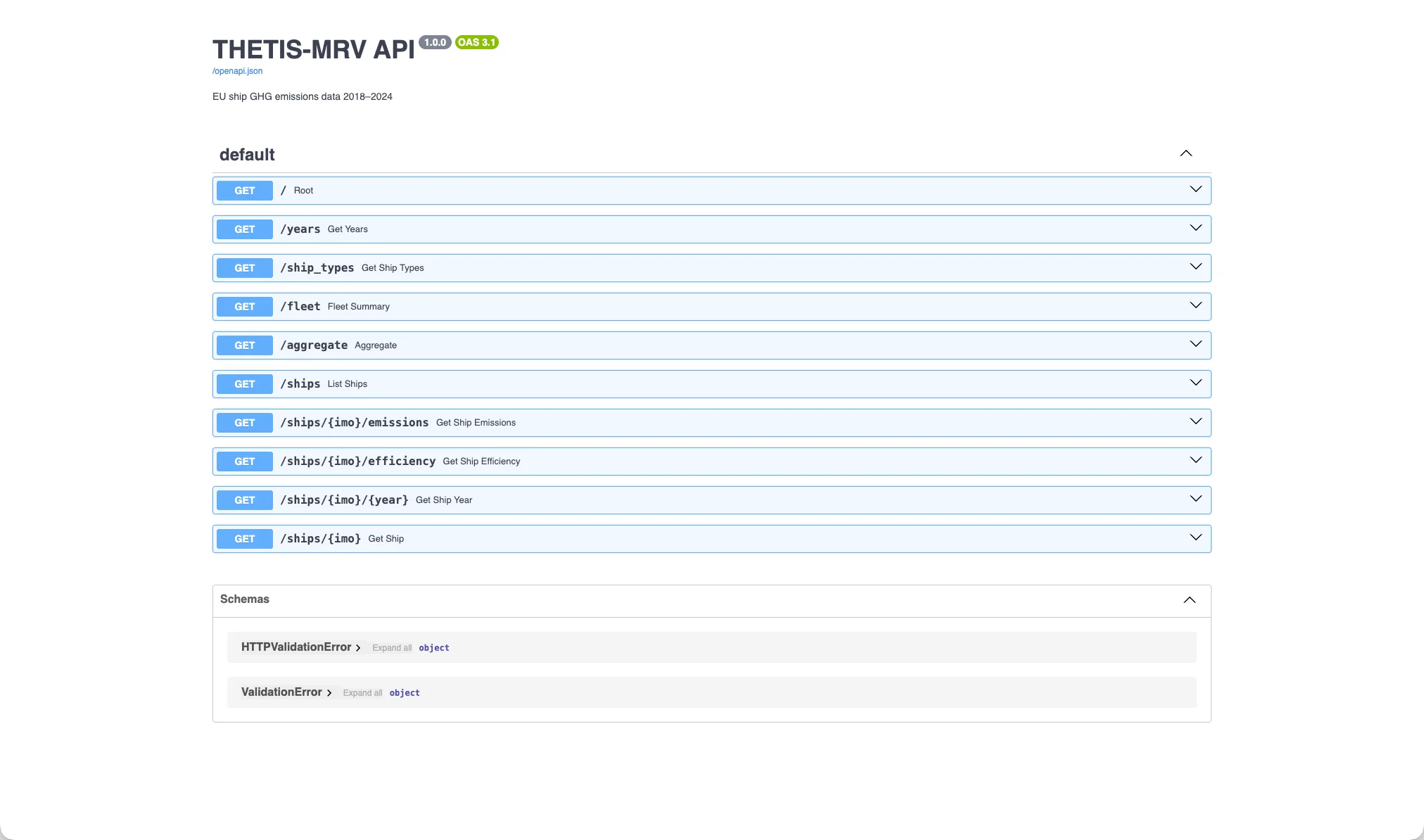Expand HTTPValidationError schema arrow
The width and height of the screenshot is (1424, 840).
coord(358,648)
